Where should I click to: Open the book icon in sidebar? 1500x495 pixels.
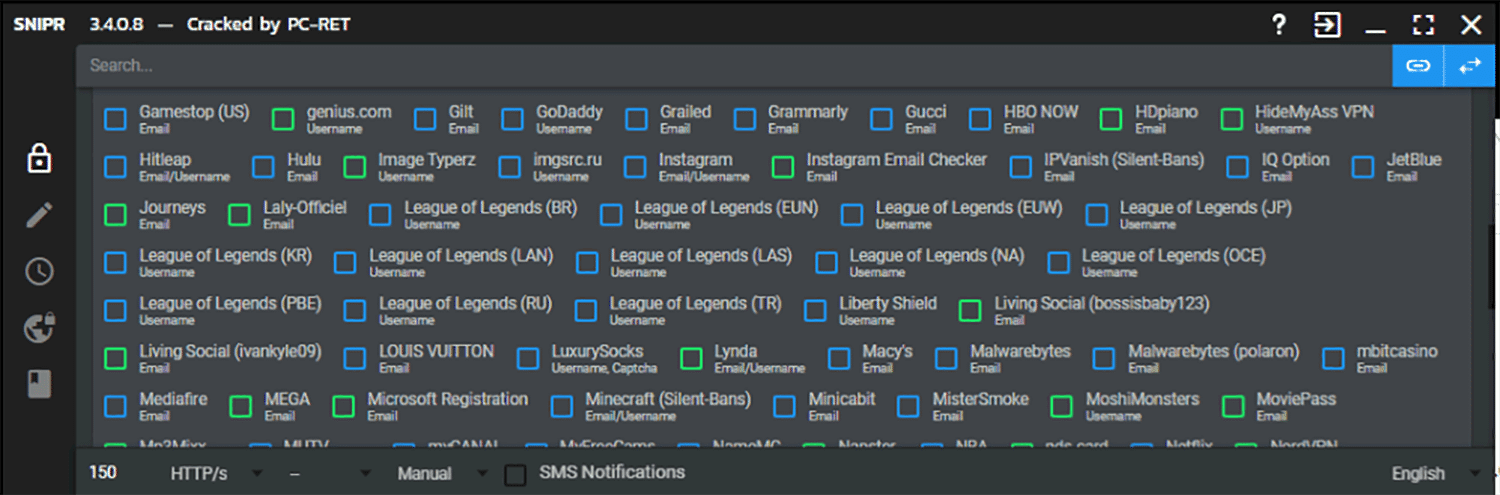tap(39, 385)
